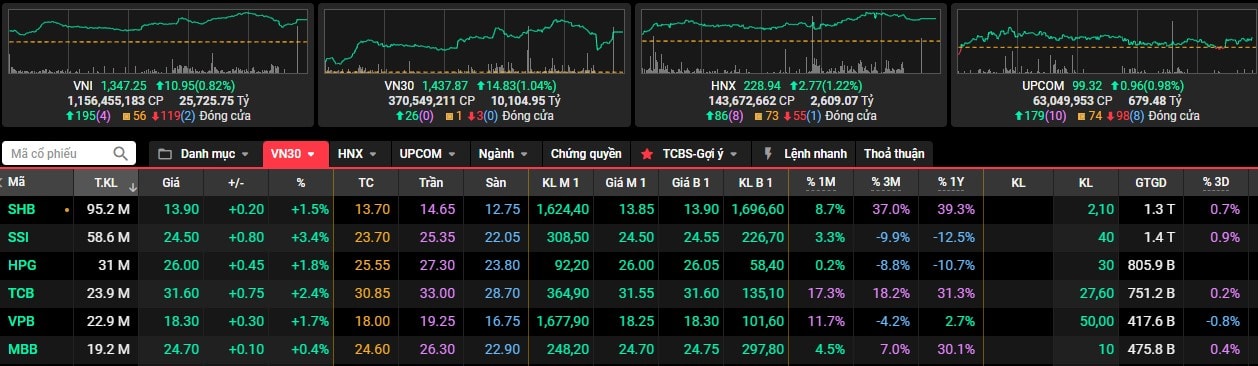Open the HNX dropdown
1258x366 pixels.
tap(359, 154)
